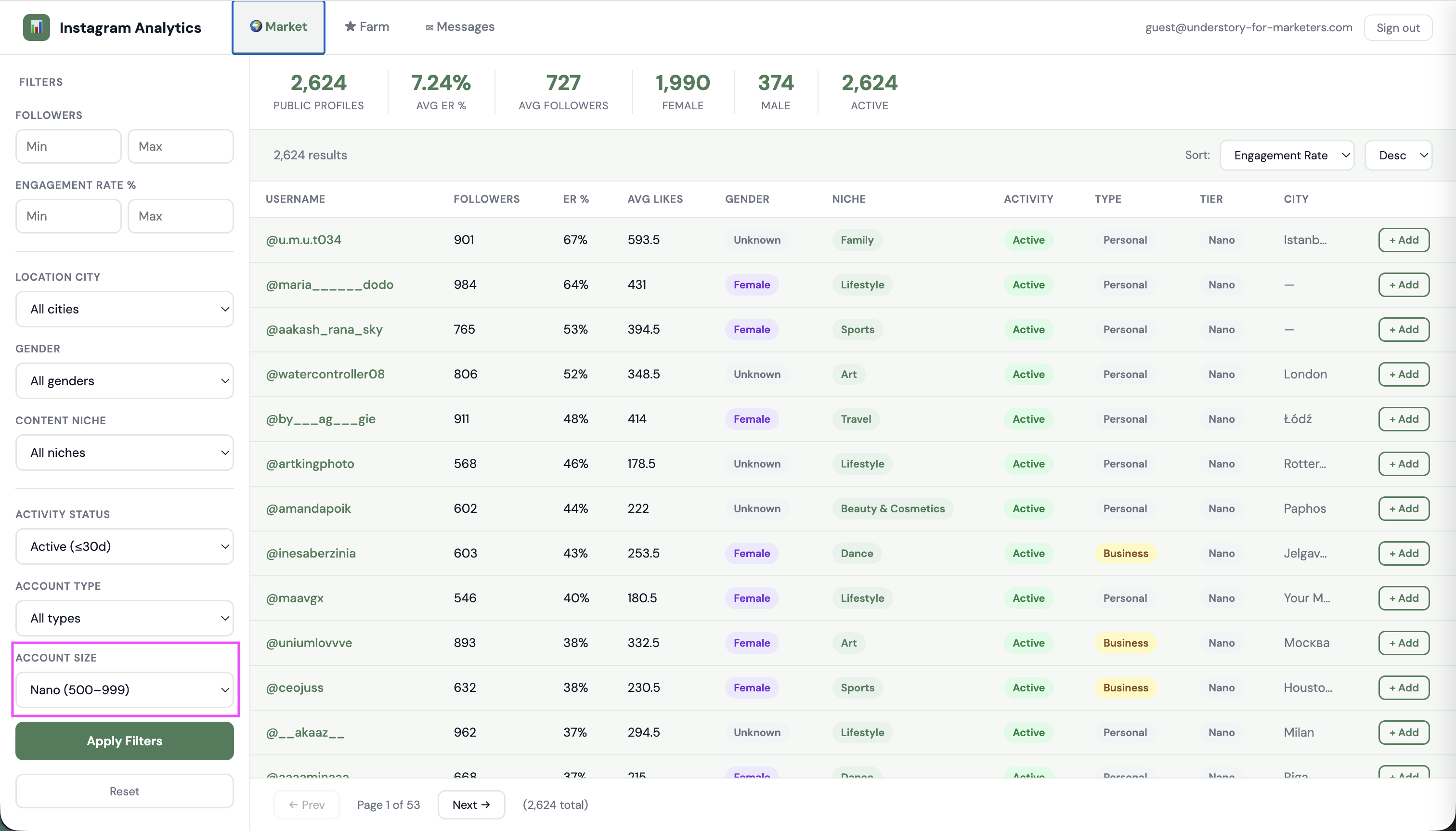The height and width of the screenshot is (831, 1456).
Task: Click the Apply Filters button
Action: [x=124, y=741]
